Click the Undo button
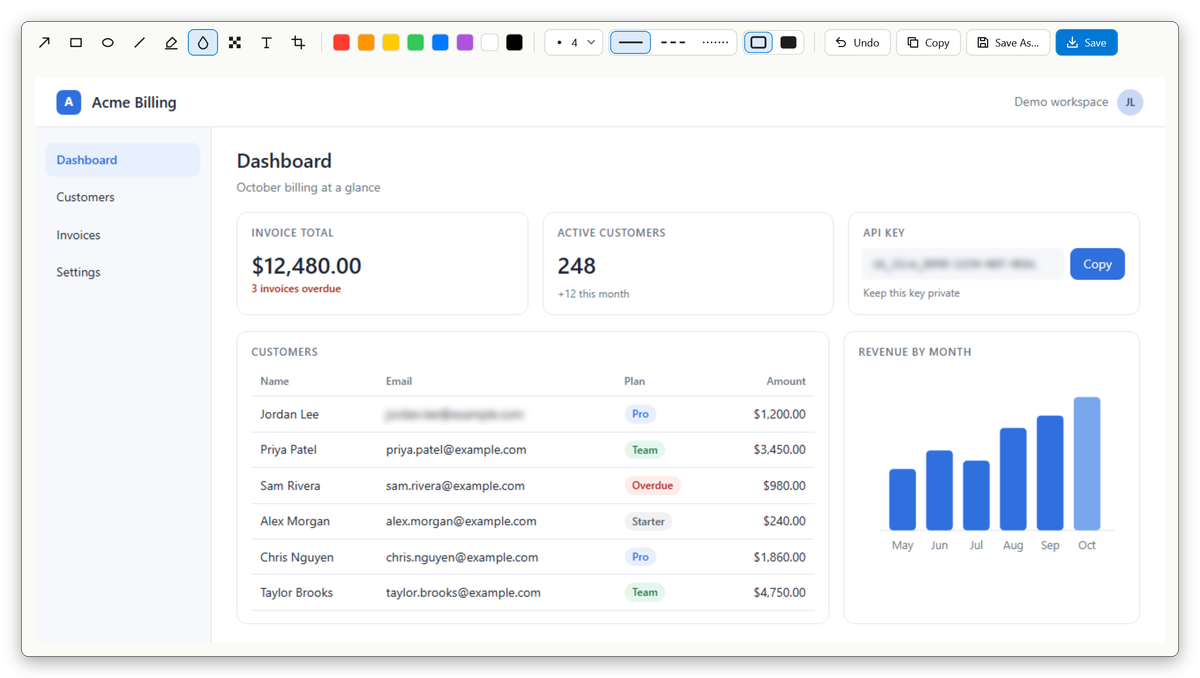1200x678 pixels. coord(857,43)
